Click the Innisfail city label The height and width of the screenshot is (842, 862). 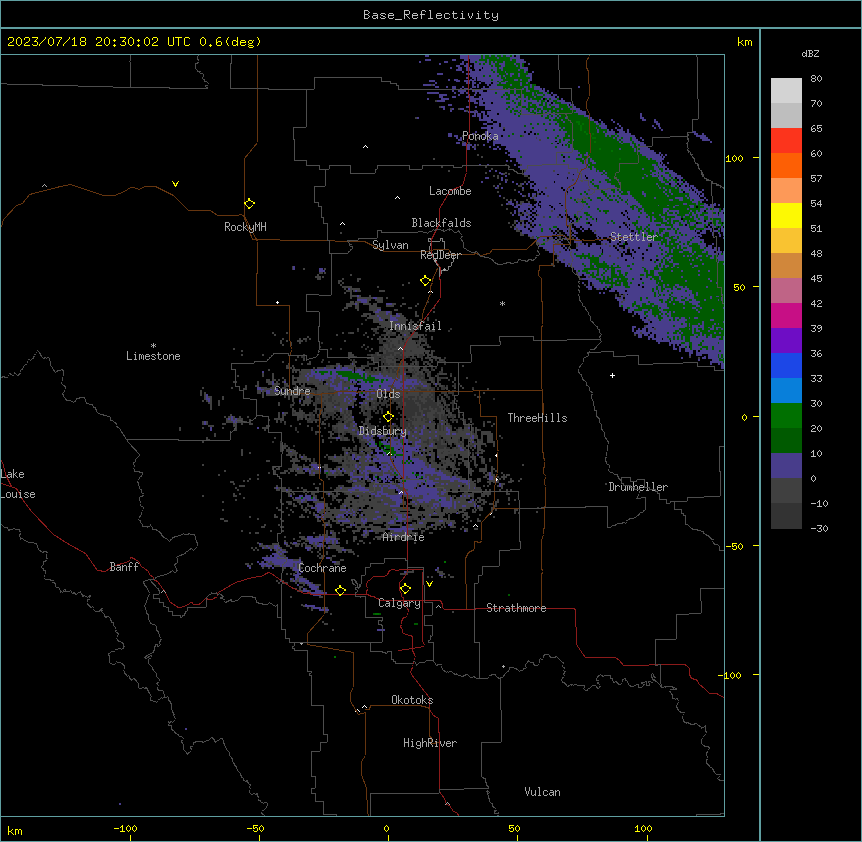[x=415, y=326]
